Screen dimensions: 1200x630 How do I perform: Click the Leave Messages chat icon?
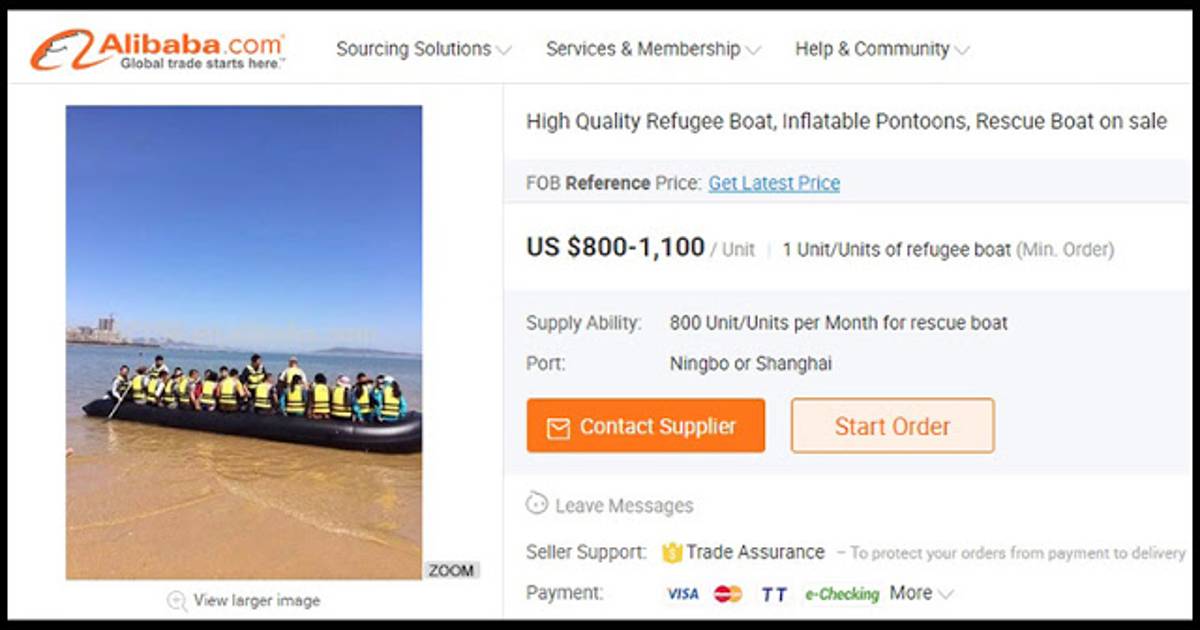pos(537,504)
